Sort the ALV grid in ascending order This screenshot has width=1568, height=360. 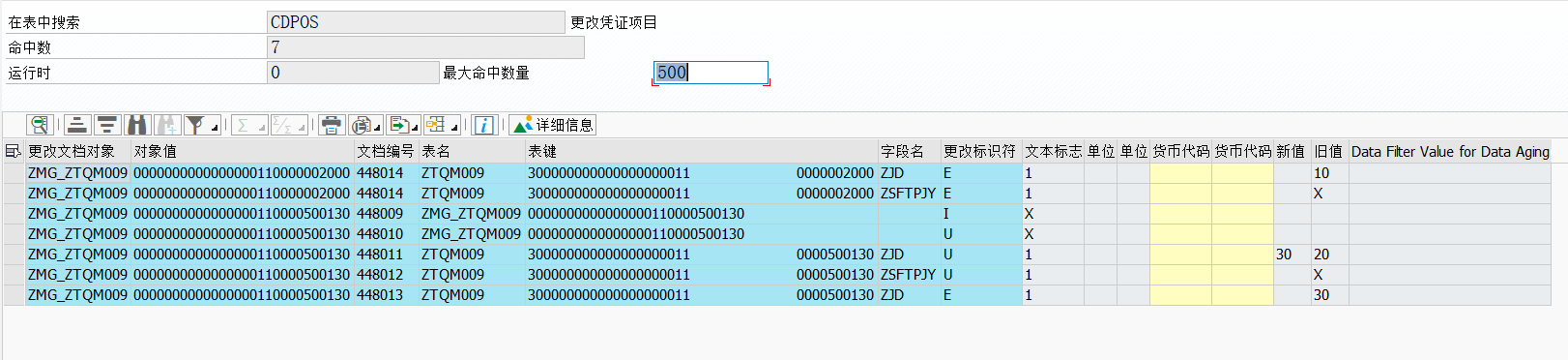77,125
